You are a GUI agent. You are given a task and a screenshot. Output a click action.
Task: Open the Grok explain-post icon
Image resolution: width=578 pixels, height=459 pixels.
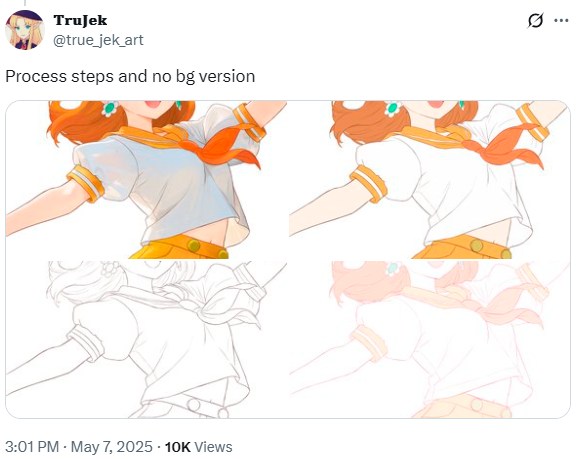[535, 20]
